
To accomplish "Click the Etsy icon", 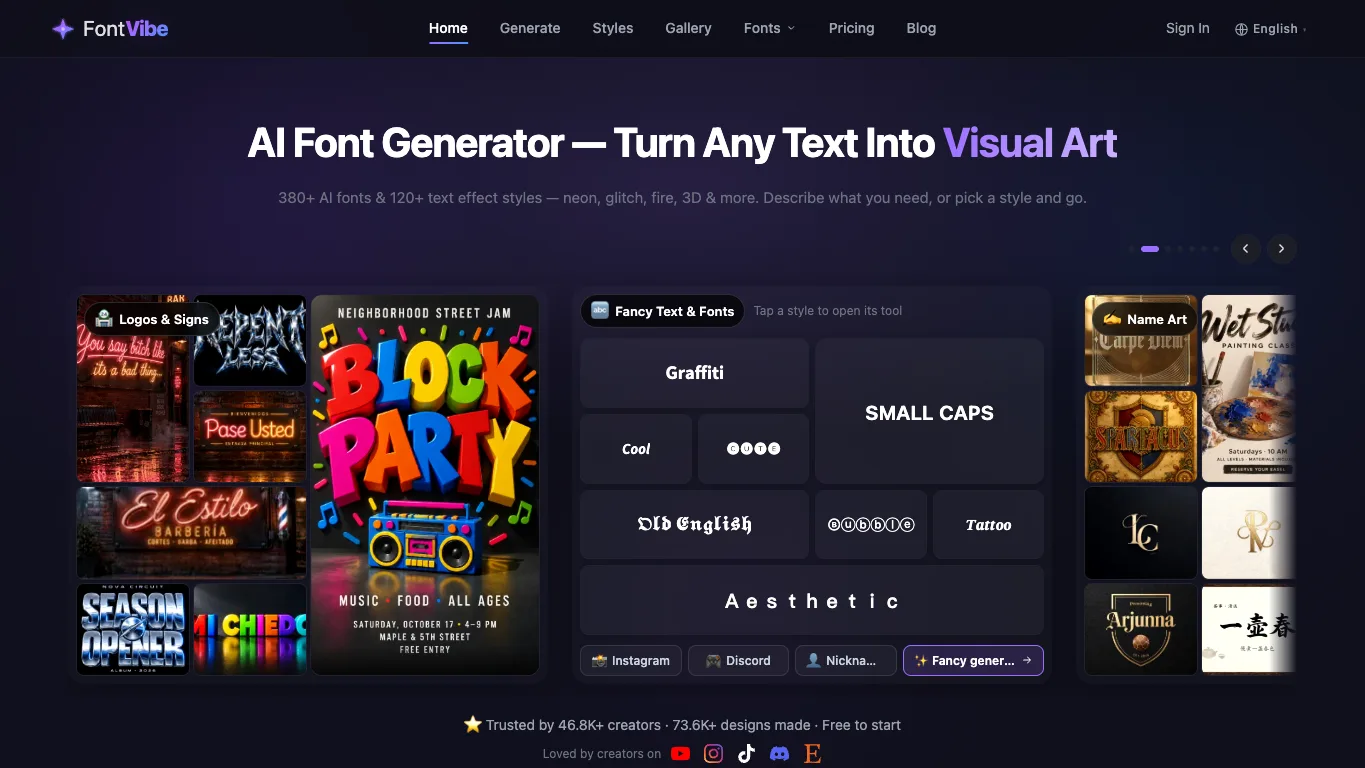I will [x=812, y=754].
